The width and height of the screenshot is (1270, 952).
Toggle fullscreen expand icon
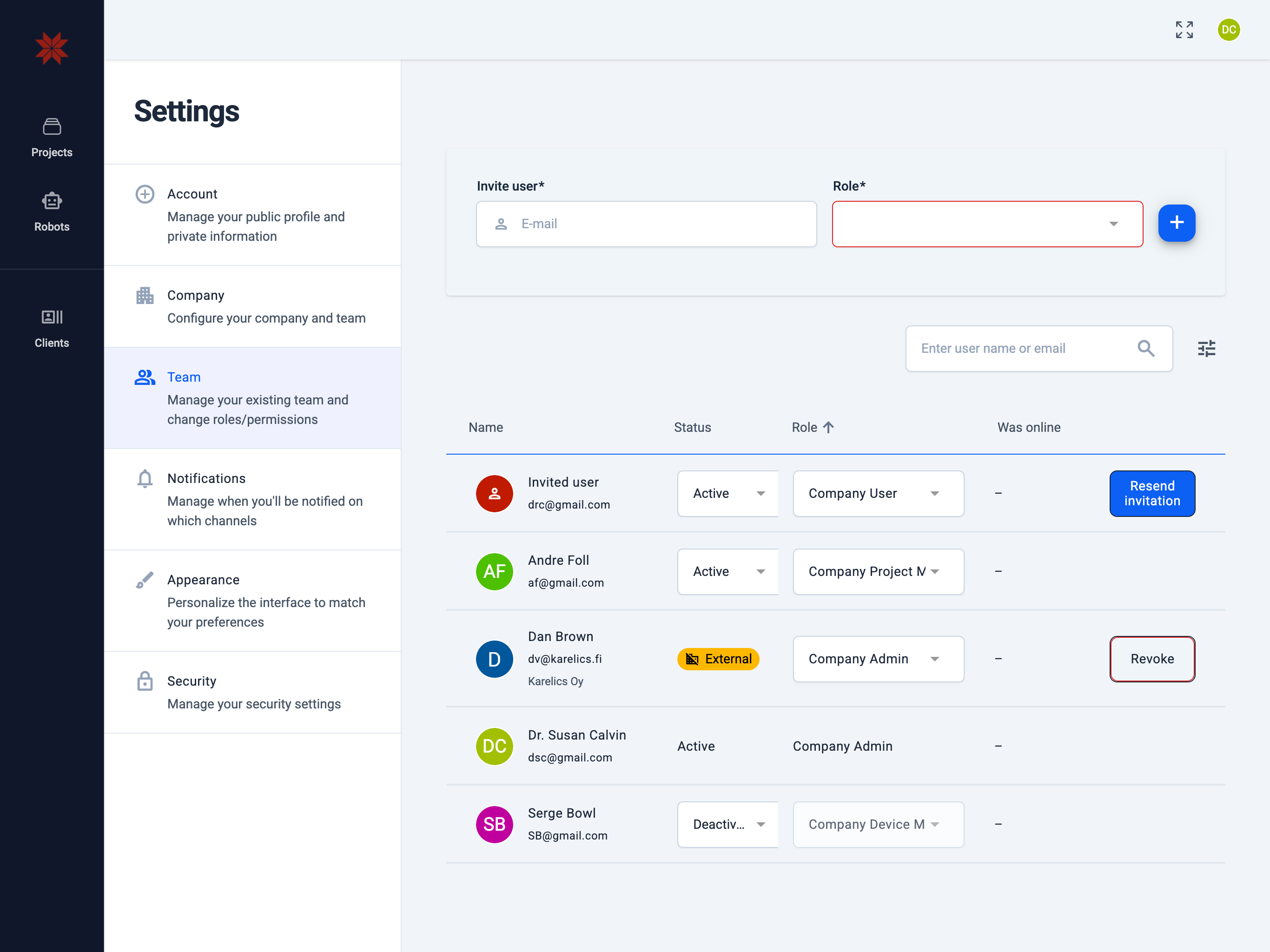(x=1184, y=30)
